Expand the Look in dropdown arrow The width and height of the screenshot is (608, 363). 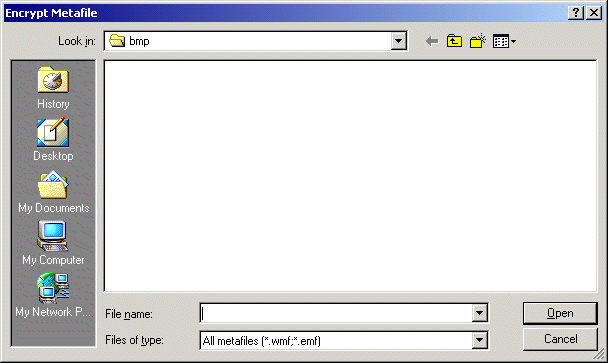(x=399, y=41)
